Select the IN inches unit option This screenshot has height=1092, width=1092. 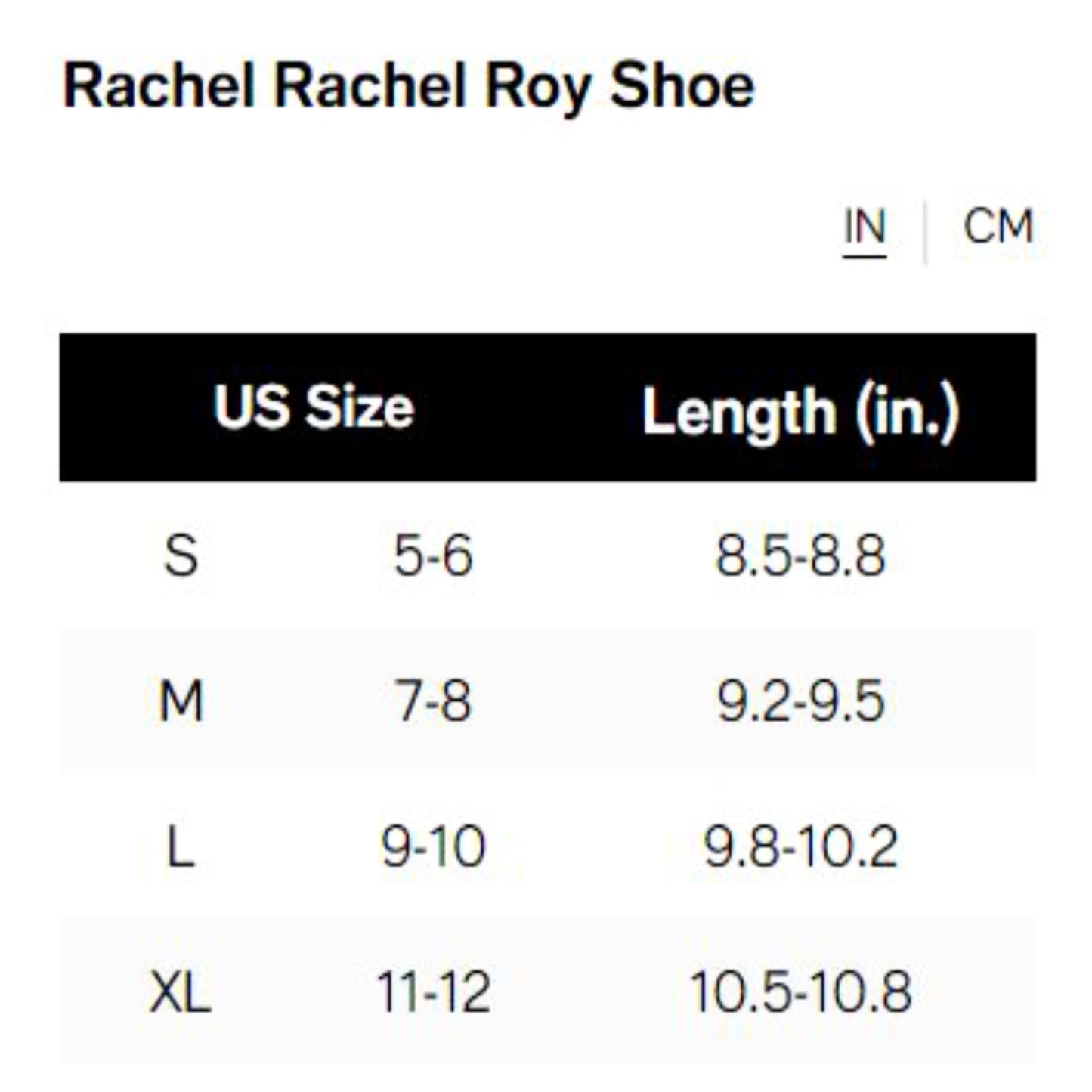point(865,226)
